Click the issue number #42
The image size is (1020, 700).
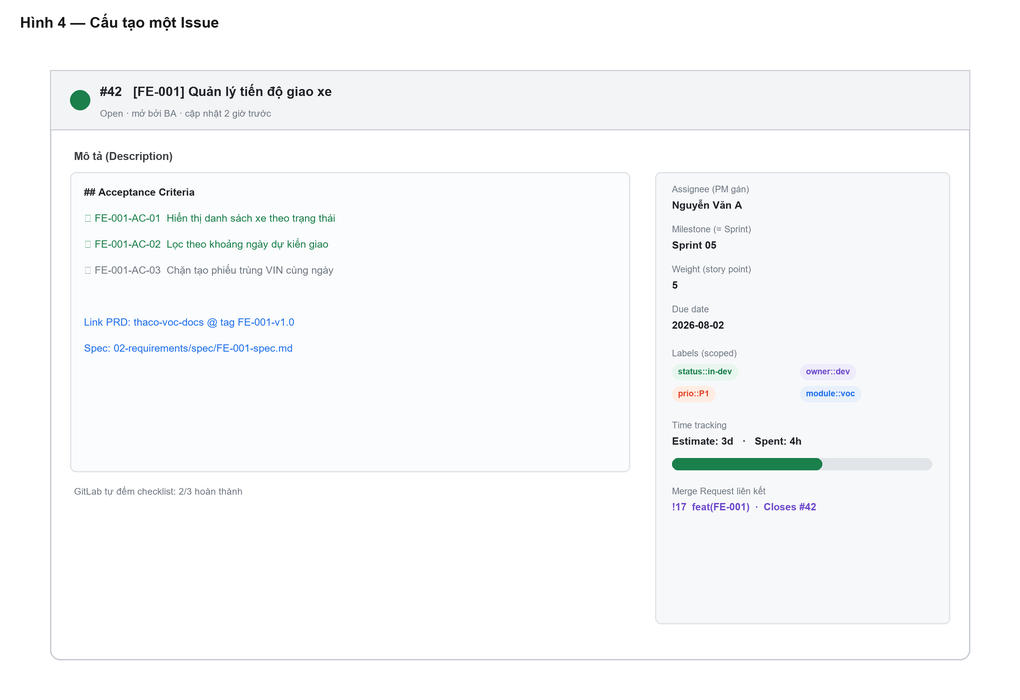[111, 92]
